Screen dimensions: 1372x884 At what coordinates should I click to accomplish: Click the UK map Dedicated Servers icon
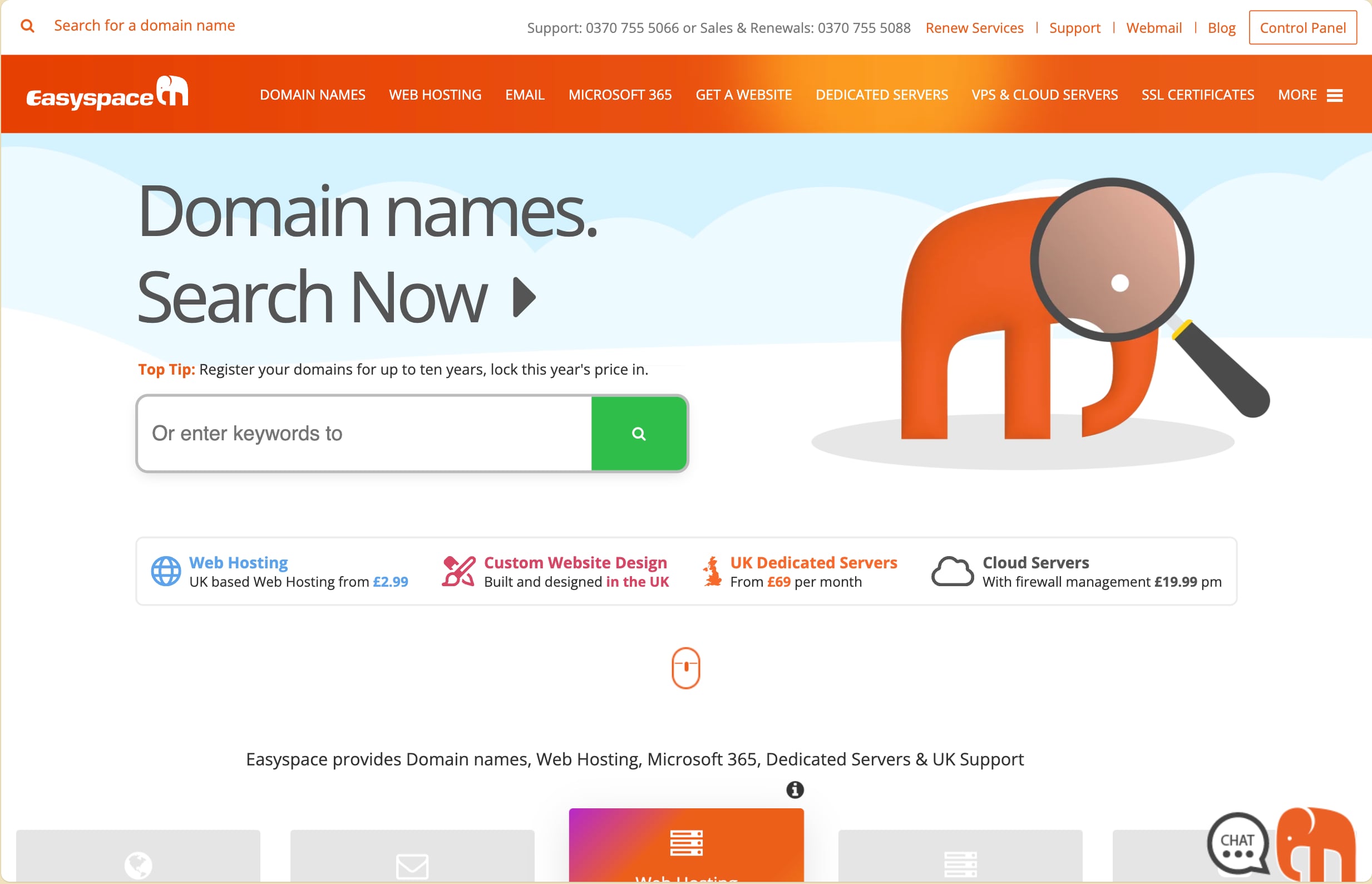pos(712,571)
